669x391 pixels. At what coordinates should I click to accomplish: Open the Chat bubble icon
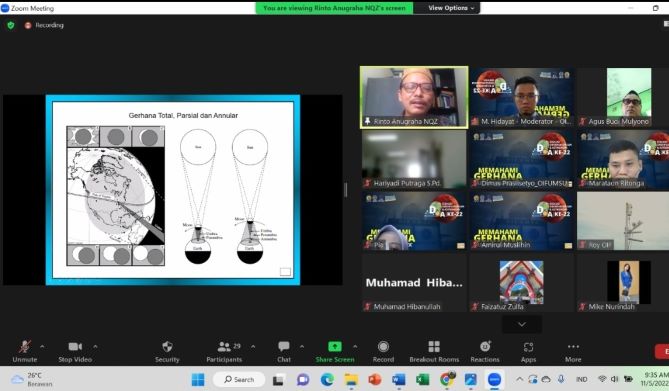click(x=284, y=347)
